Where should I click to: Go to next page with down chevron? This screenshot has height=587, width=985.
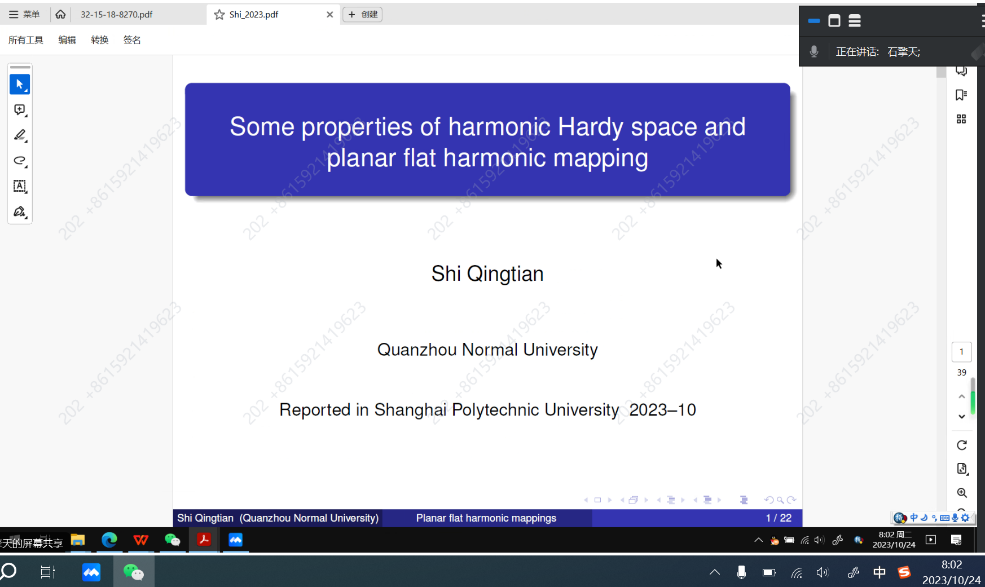pyautogui.click(x=962, y=416)
